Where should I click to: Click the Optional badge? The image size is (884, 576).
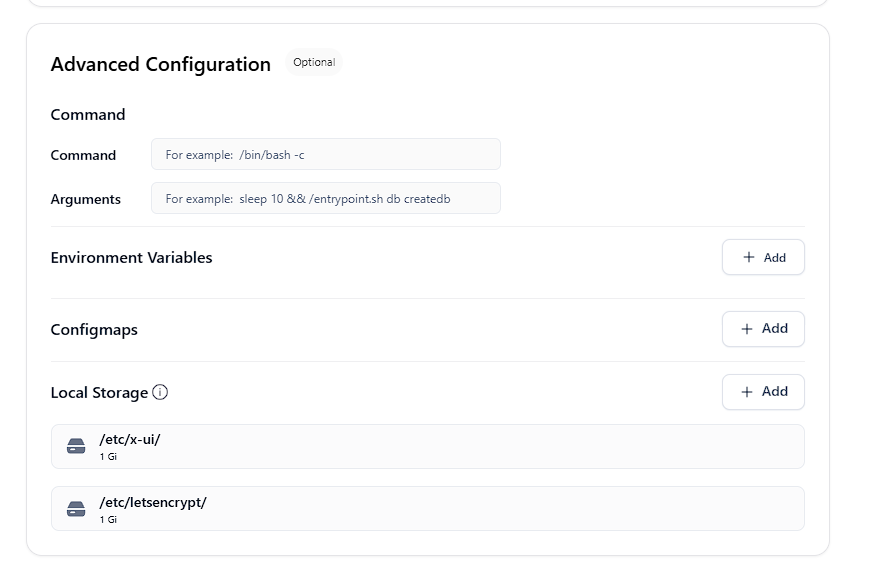[x=313, y=62]
